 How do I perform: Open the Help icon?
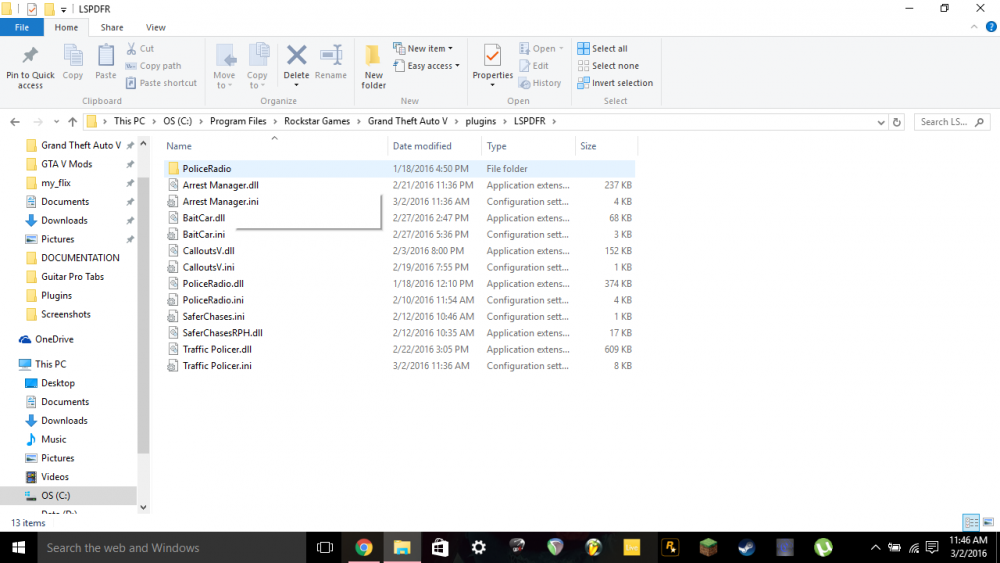click(x=991, y=27)
